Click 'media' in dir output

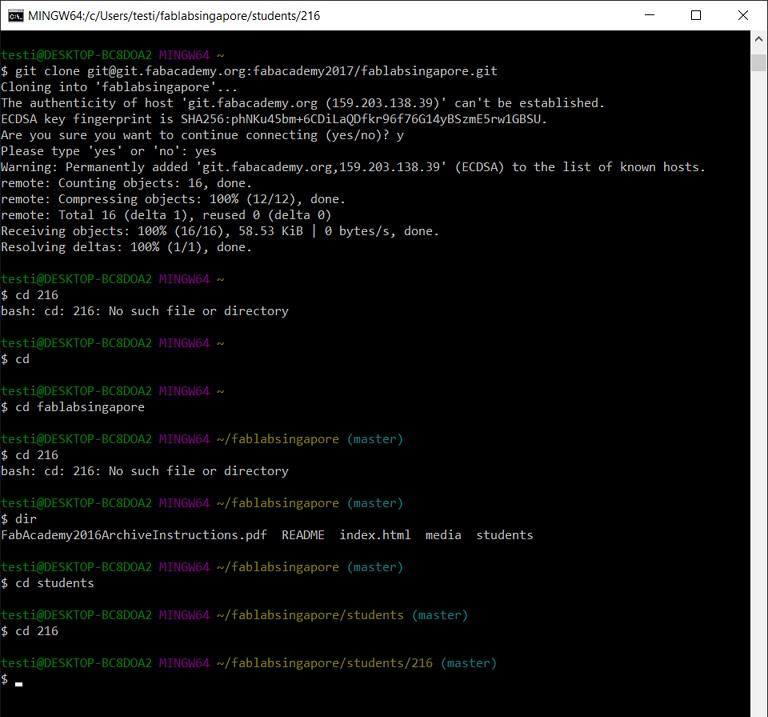[443, 535]
